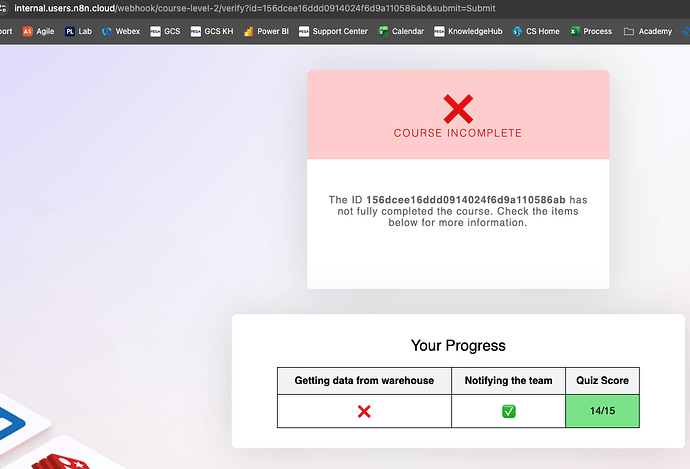Screen dimensions: 690x469
Task: Click the Agile bookmark orange icon
Action: (28, 31)
